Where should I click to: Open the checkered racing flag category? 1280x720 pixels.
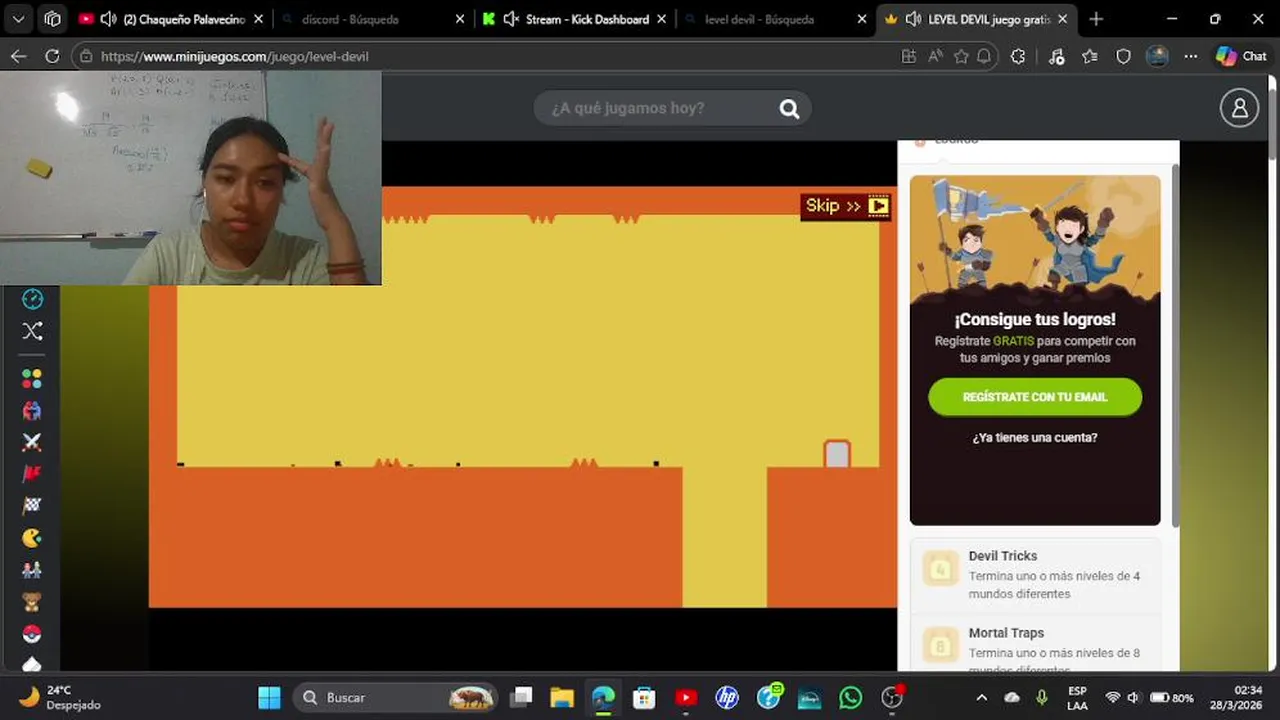tap(32, 506)
